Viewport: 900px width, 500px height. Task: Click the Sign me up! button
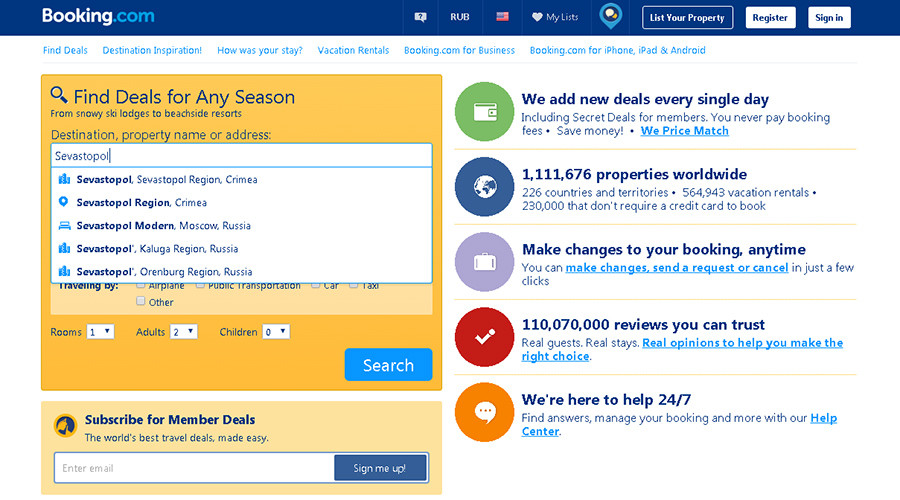click(380, 468)
